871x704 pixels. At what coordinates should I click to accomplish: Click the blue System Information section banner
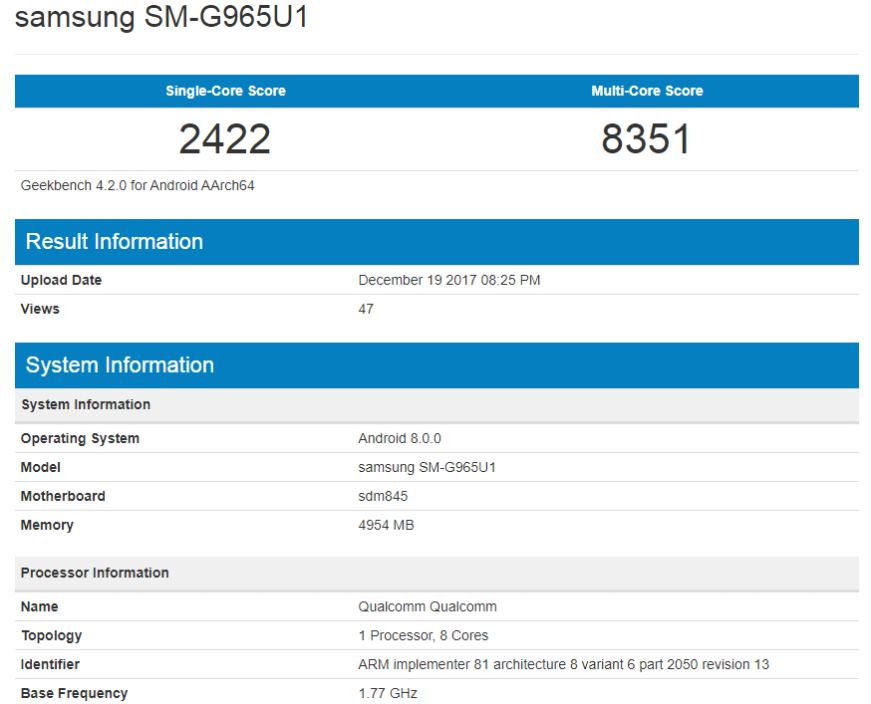pos(437,365)
